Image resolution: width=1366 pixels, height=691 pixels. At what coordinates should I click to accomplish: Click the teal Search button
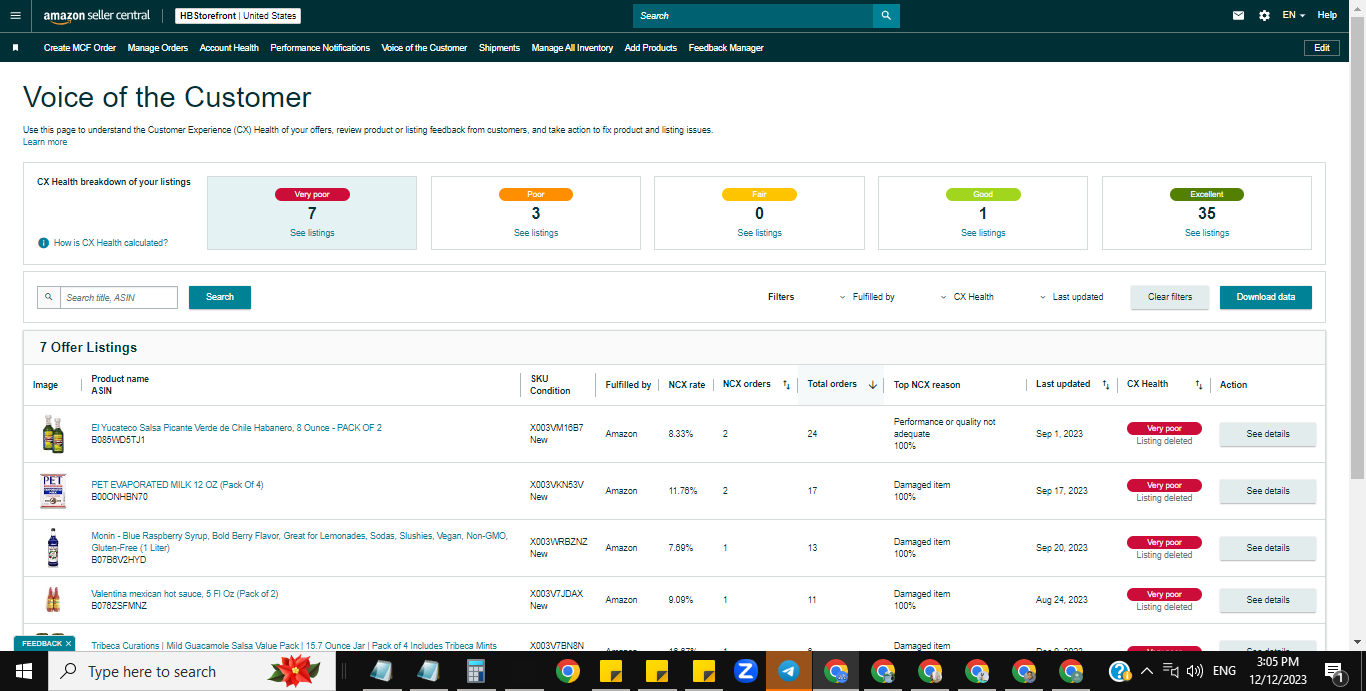point(220,297)
